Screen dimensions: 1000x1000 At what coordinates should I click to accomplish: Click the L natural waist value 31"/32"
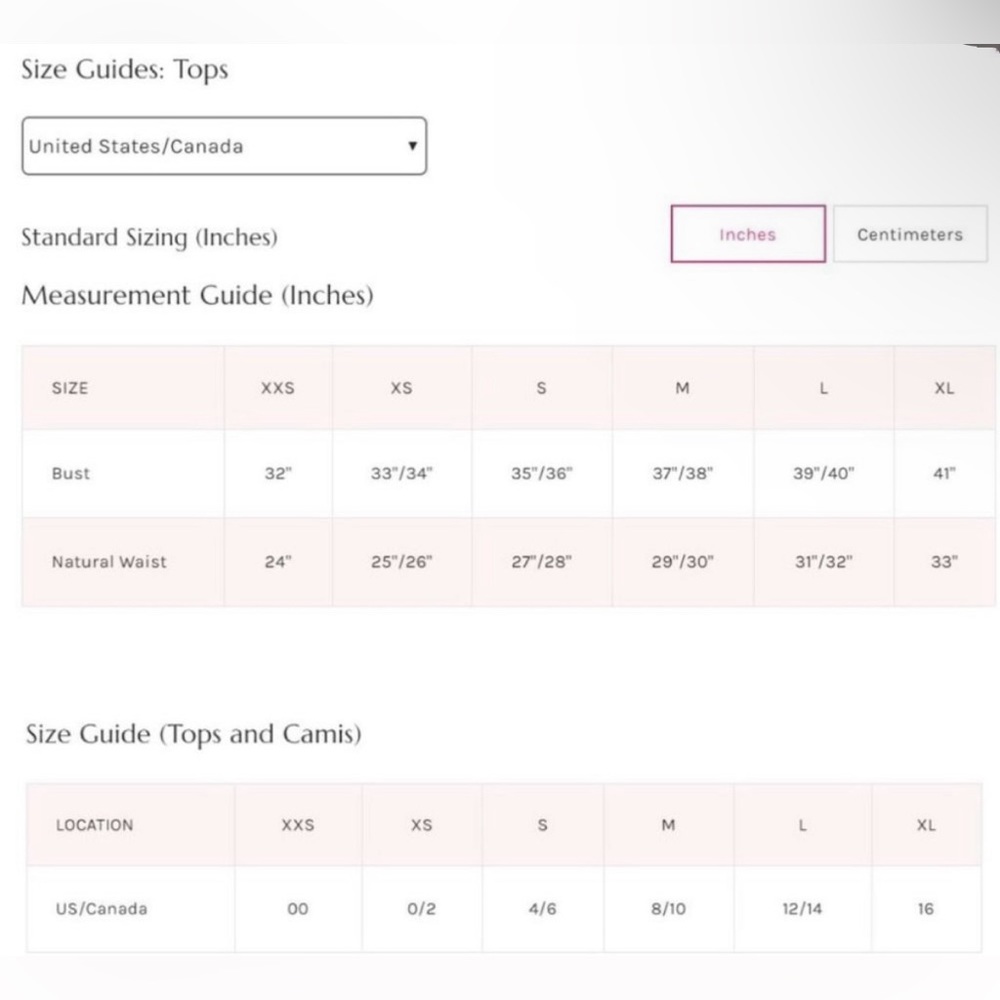823,562
